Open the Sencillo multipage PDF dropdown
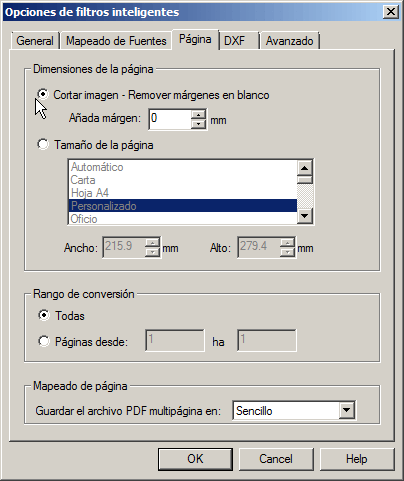 click(x=346, y=411)
